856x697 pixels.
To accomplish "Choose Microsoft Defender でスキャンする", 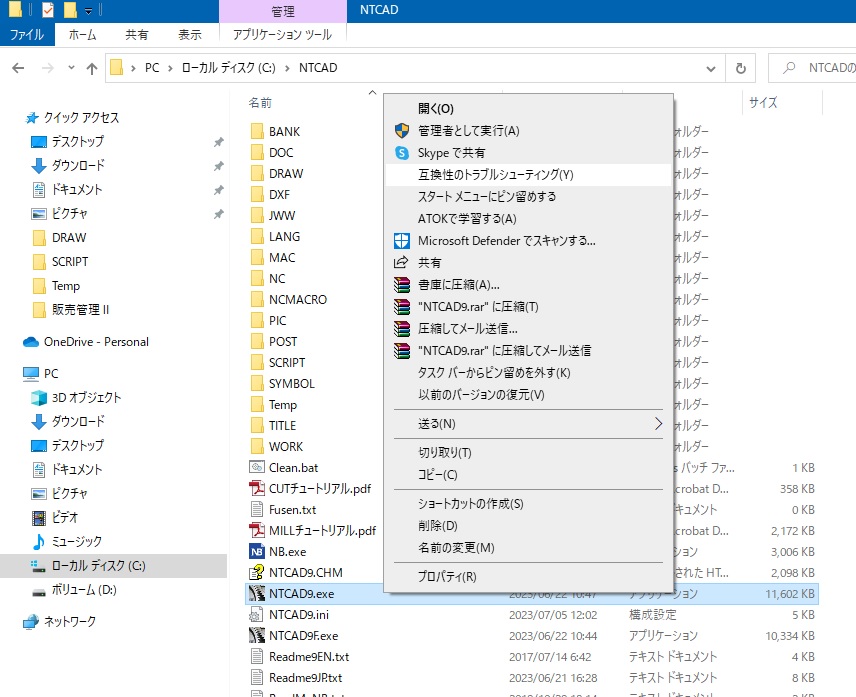I will [528, 241].
